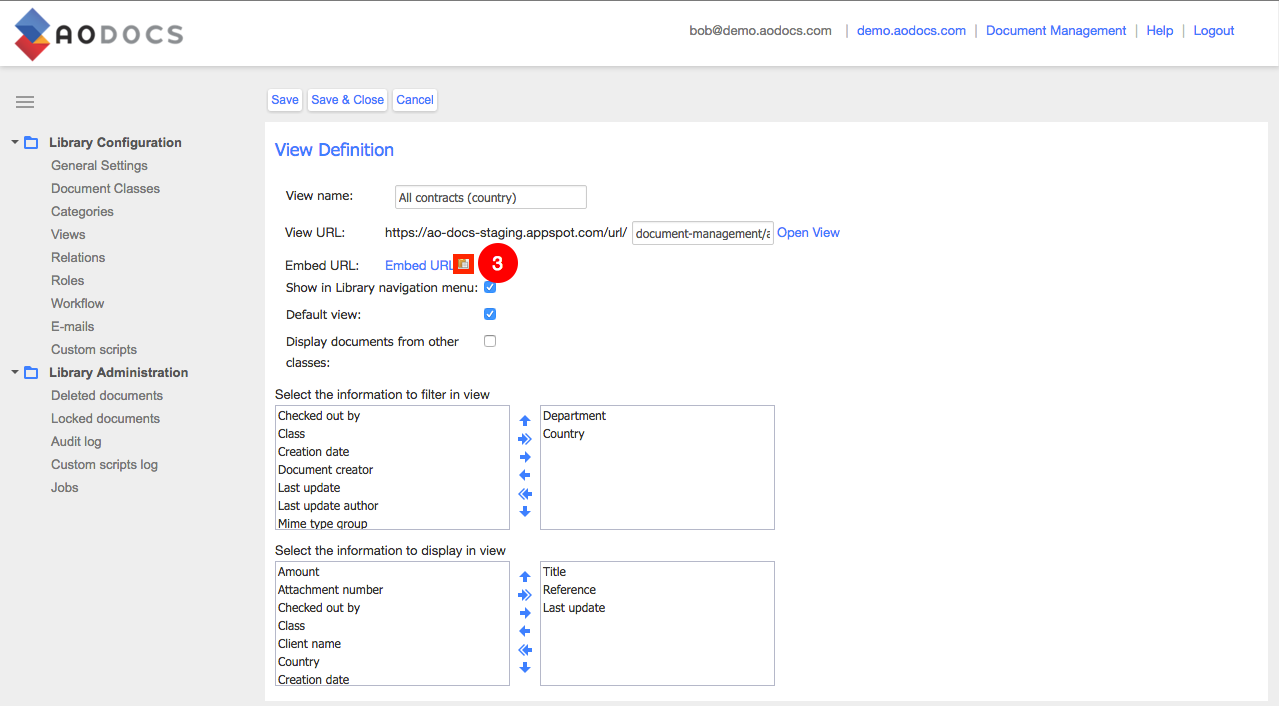Open Document Management in header
1279x706 pixels.
tap(1056, 31)
